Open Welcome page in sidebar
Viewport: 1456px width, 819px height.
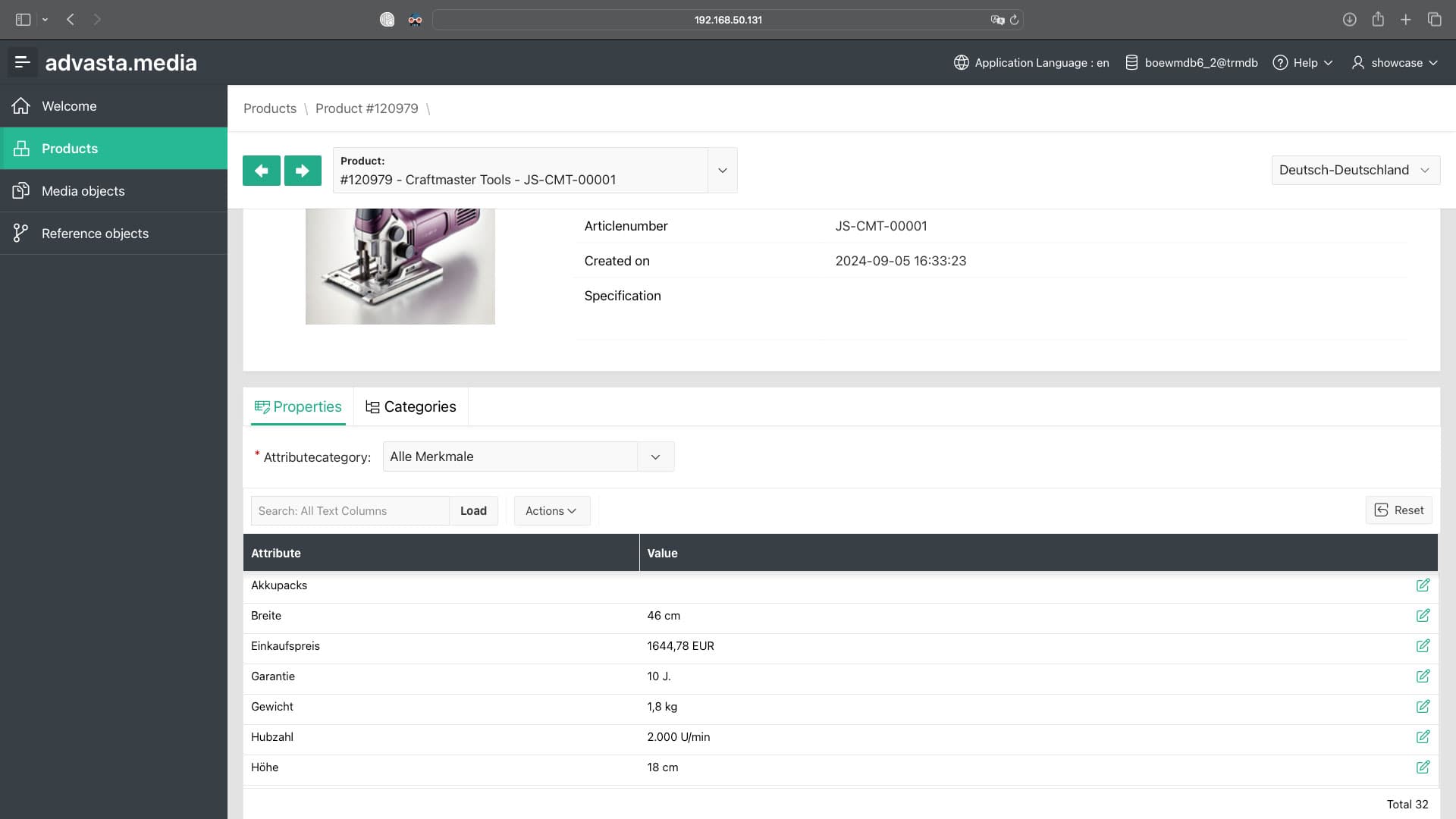click(114, 106)
